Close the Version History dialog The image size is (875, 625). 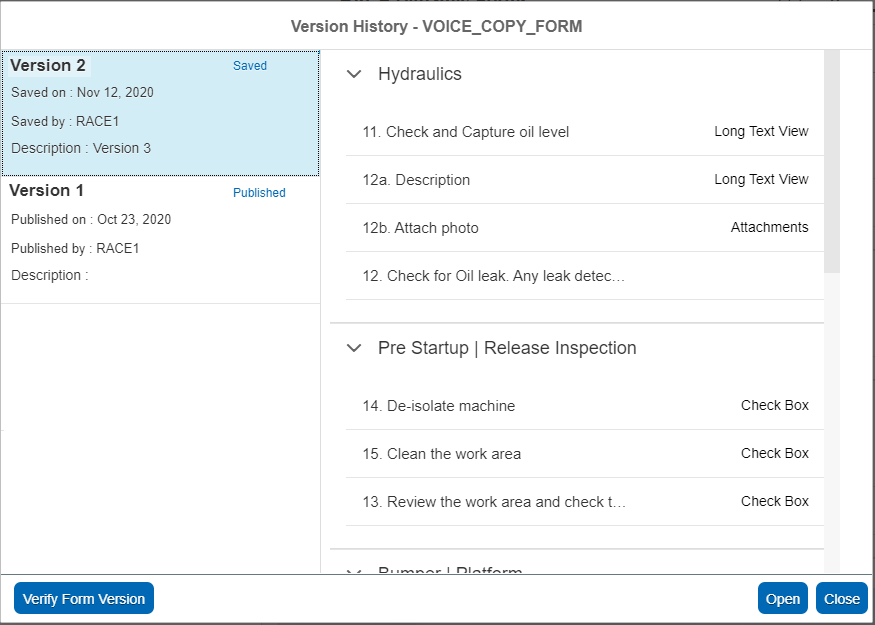841,599
